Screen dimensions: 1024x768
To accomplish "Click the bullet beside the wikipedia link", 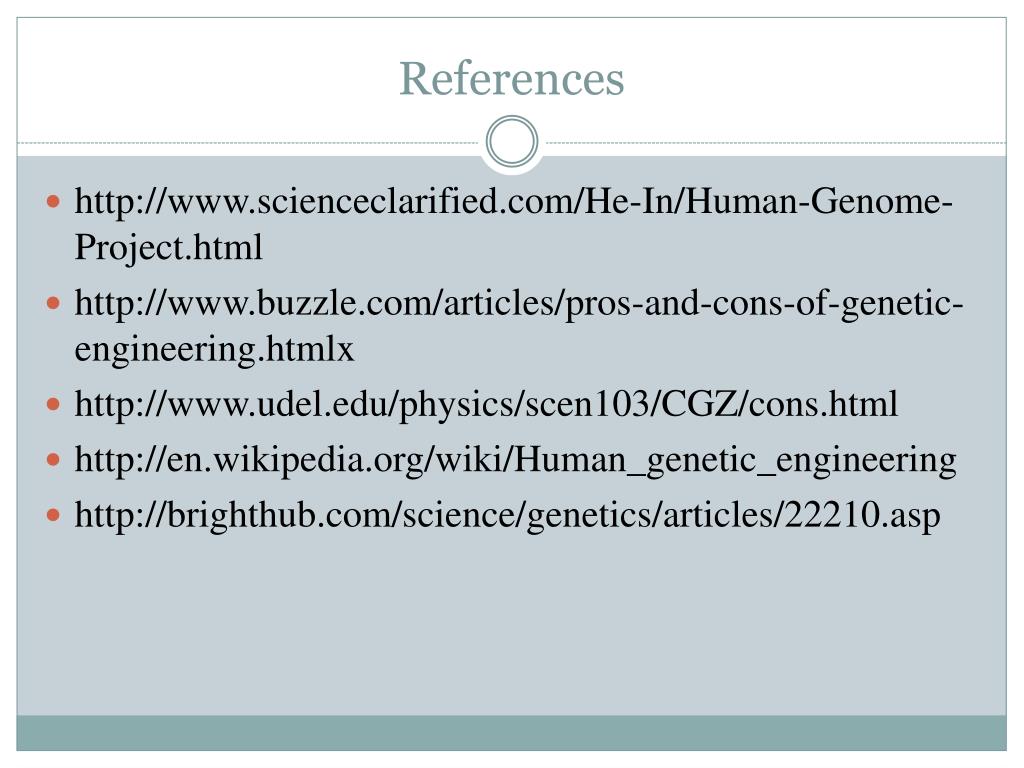I will [54, 460].
